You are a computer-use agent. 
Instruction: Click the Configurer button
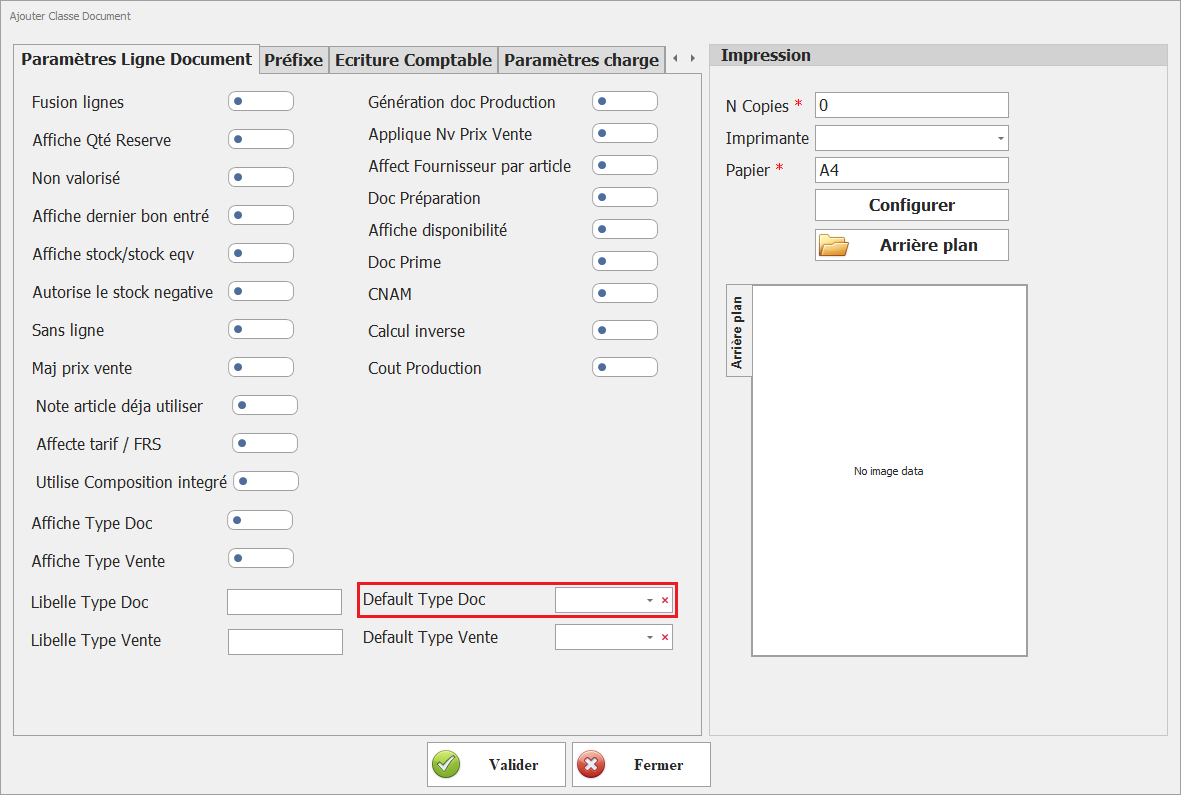tap(911, 205)
